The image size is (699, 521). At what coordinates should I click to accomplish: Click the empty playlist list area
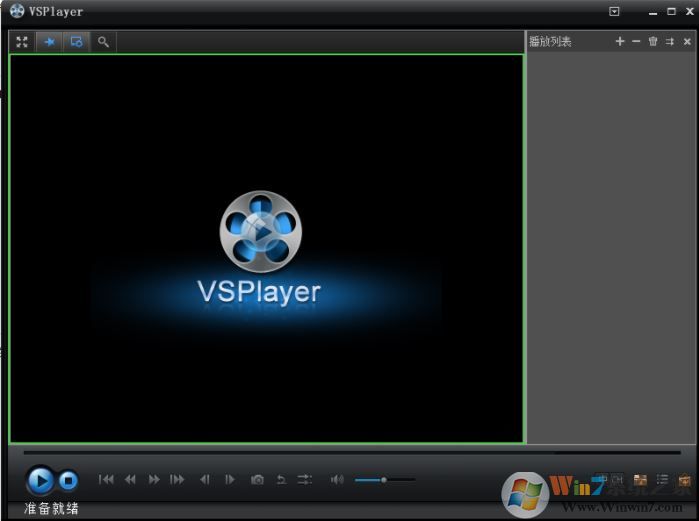pyautogui.click(x=611, y=248)
